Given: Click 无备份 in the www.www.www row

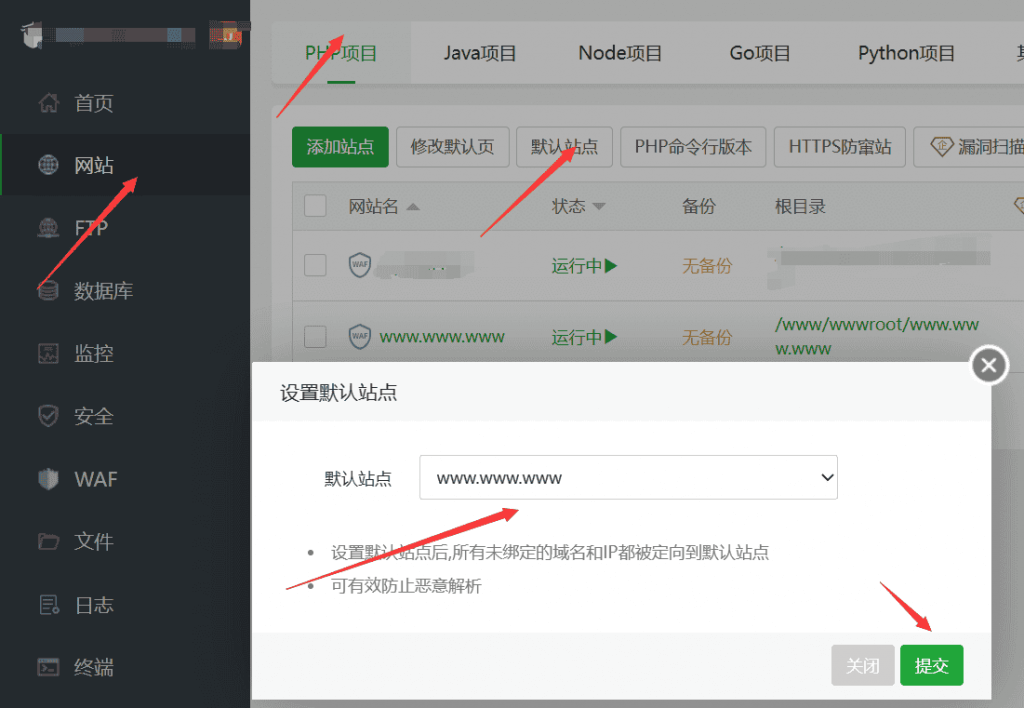Looking at the screenshot, I should tap(707, 337).
